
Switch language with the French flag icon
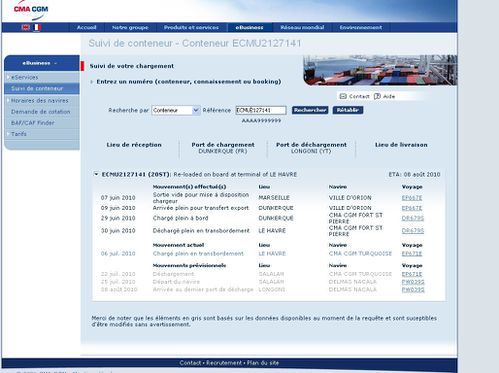coord(37,27)
